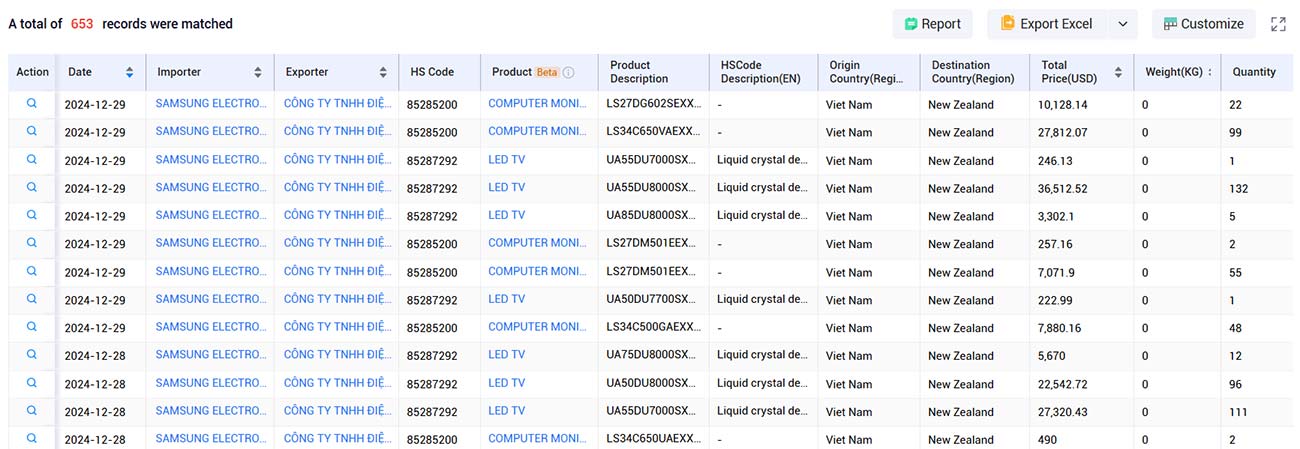Open the LED TV product link with UA85DU8000SX
This screenshot has height=449, width=1300.
pyautogui.click(x=506, y=215)
